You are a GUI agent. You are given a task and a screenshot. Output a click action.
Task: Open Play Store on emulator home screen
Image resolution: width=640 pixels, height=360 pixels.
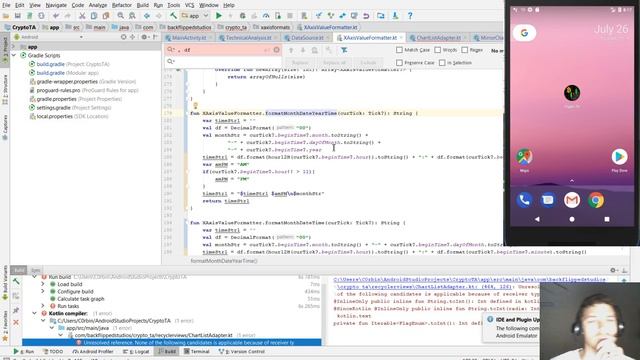tap(619, 157)
